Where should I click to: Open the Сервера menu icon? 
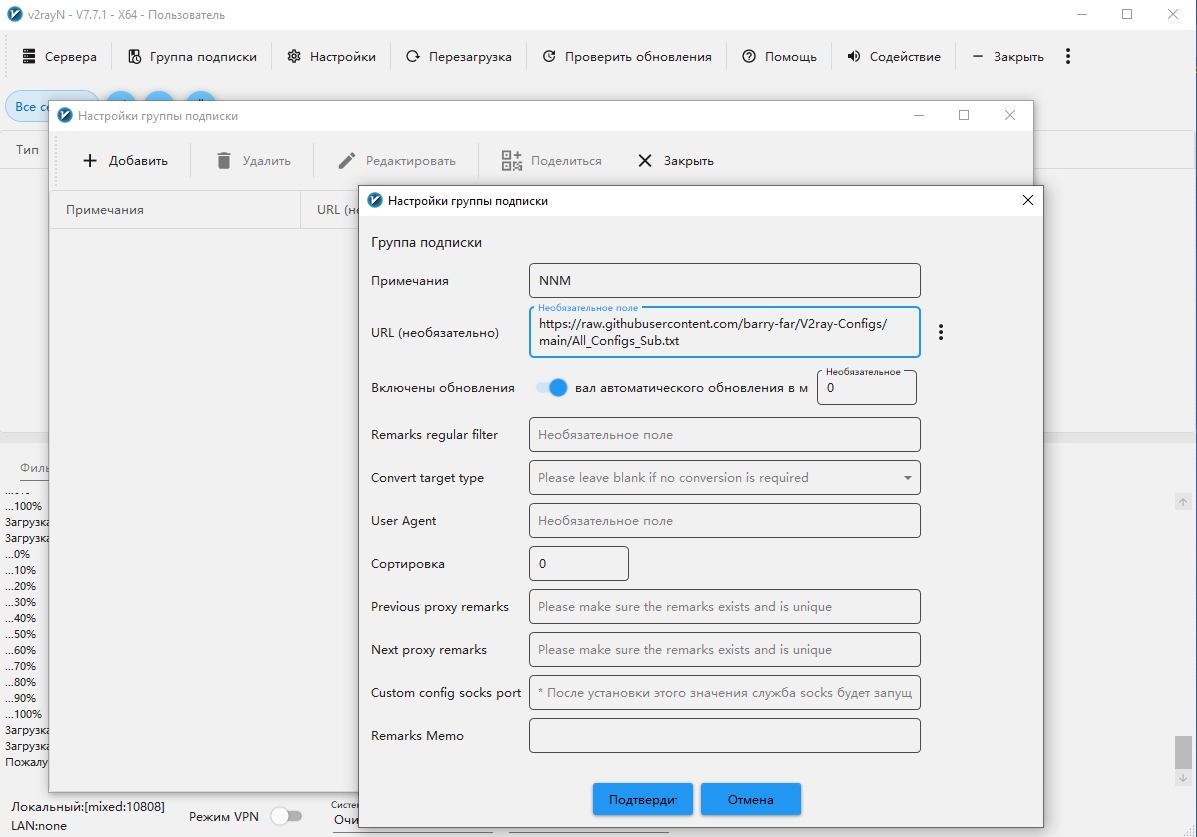(29, 57)
